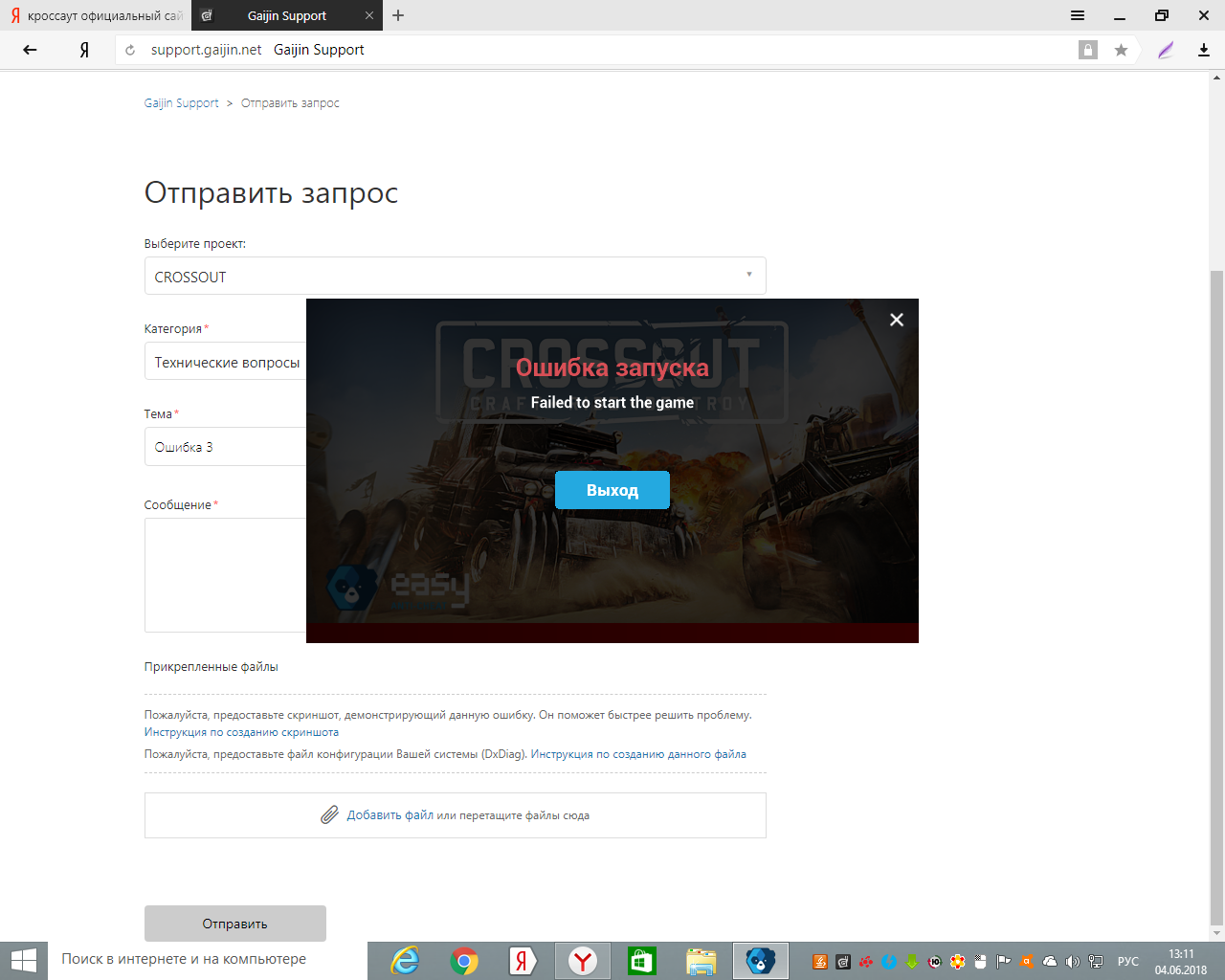Open Internet Explorer from taskbar
The width and height of the screenshot is (1225, 980).
pyautogui.click(x=406, y=961)
